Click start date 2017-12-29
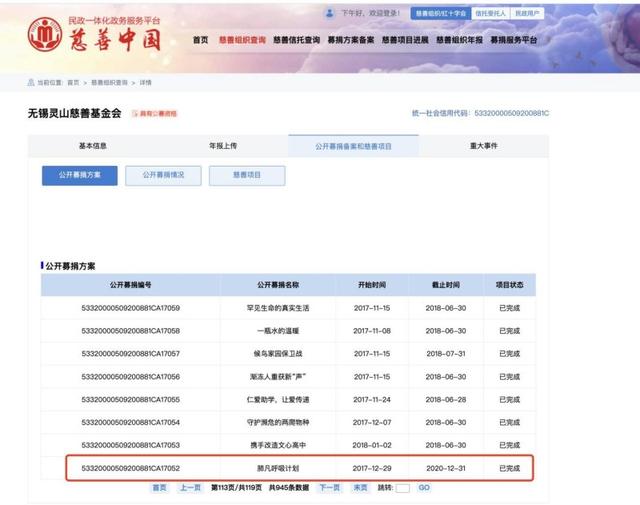Image resolution: width=640 pixels, height=505 pixels. pos(372,468)
